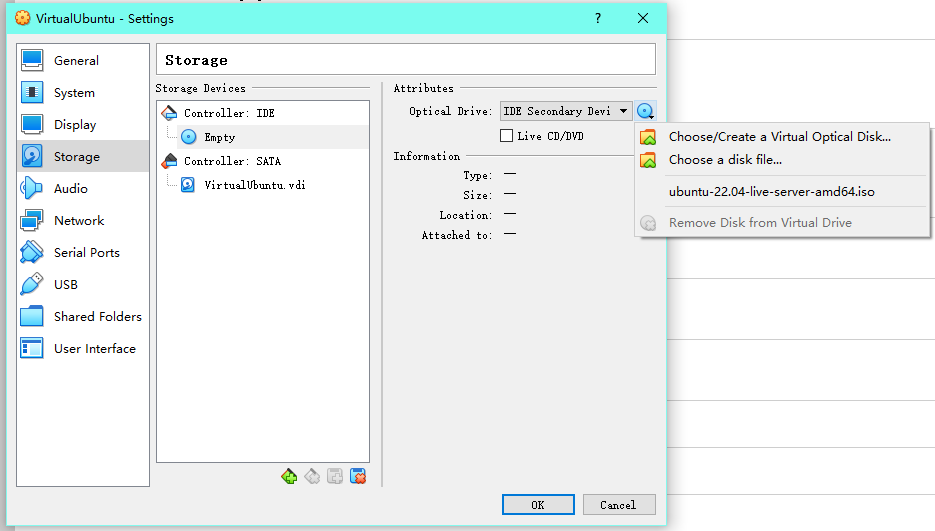The width and height of the screenshot is (935, 531).
Task: Close the Settings dialog window
Action: coord(643,18)
